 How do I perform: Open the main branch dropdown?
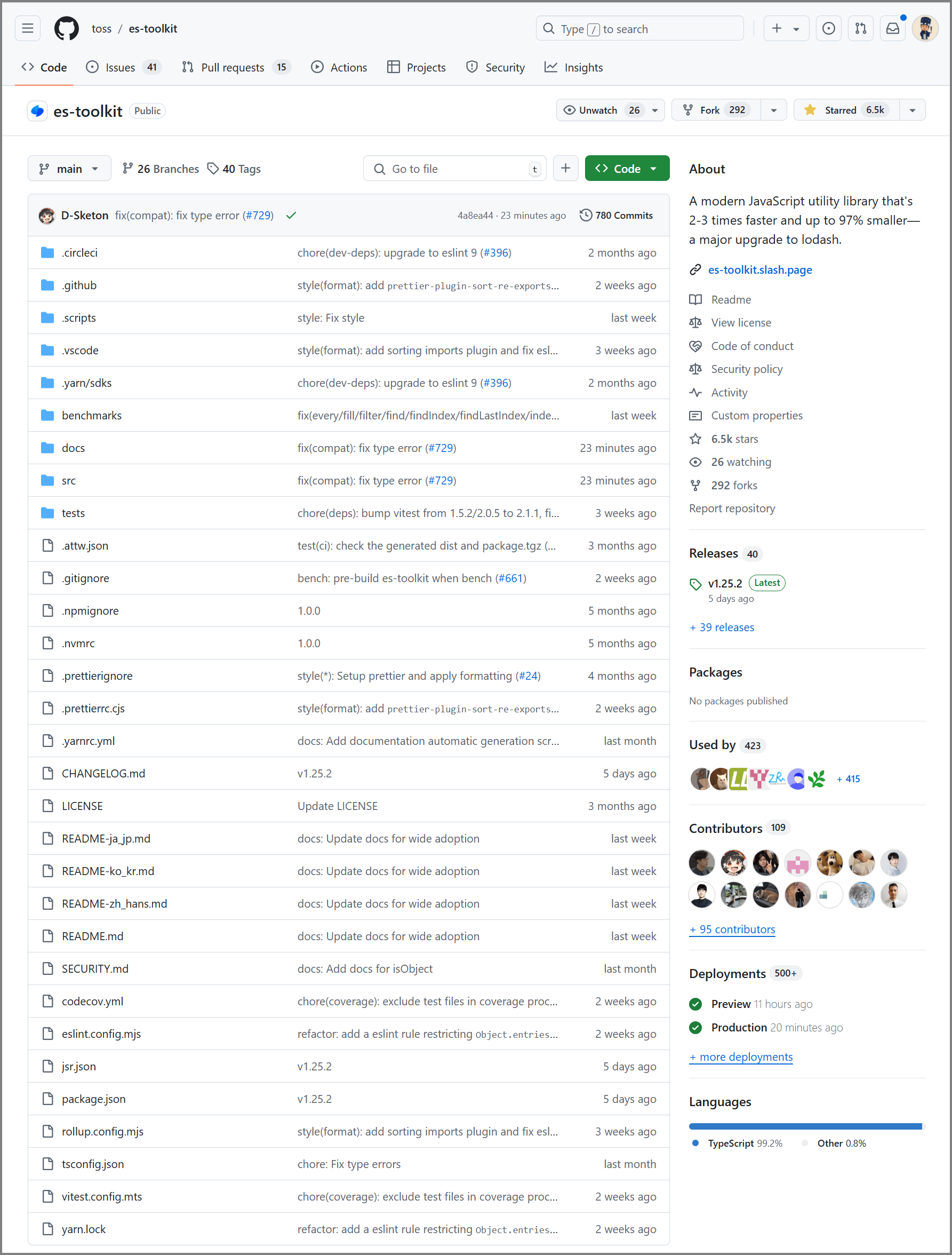(69, 169)
